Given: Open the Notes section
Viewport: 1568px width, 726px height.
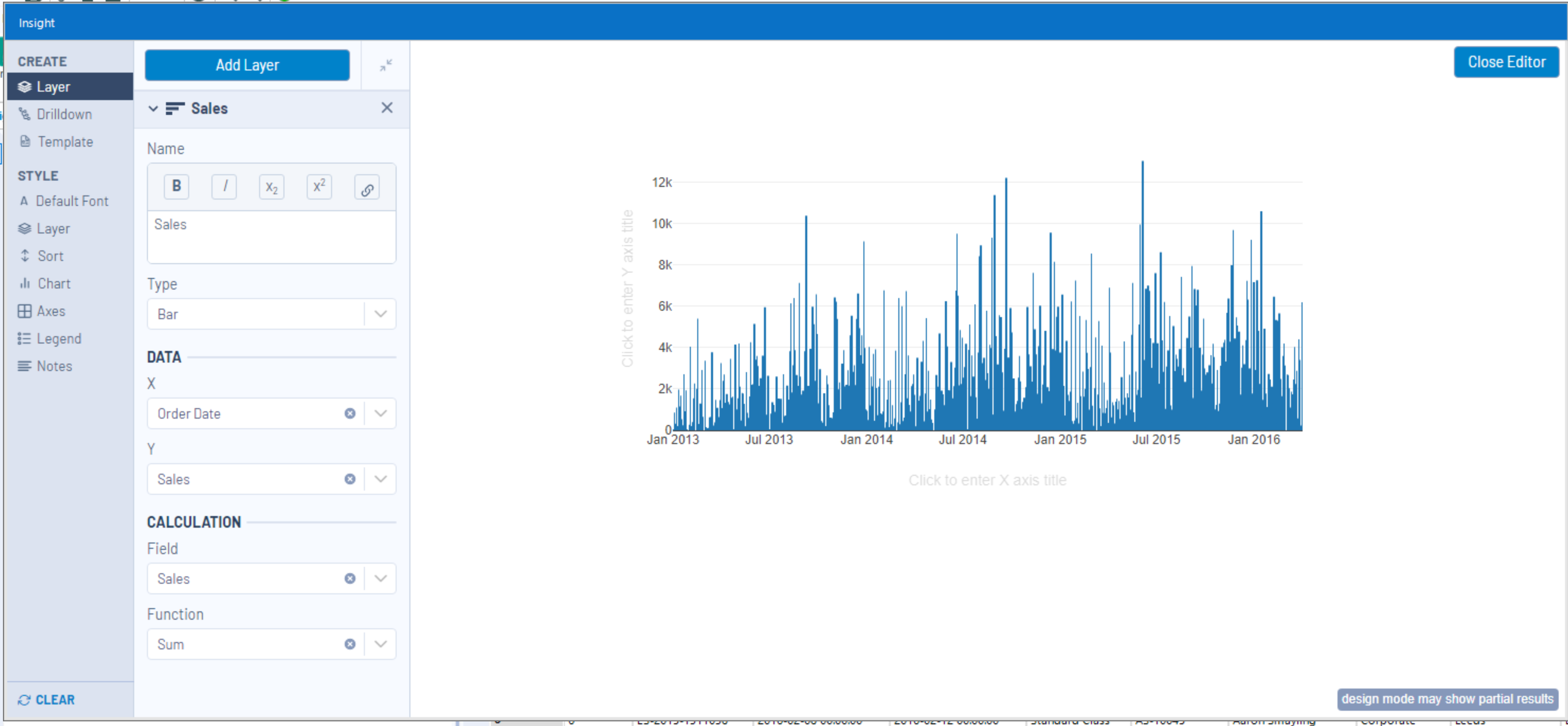Looking at the screenshot, I should (x=54, y=366).
